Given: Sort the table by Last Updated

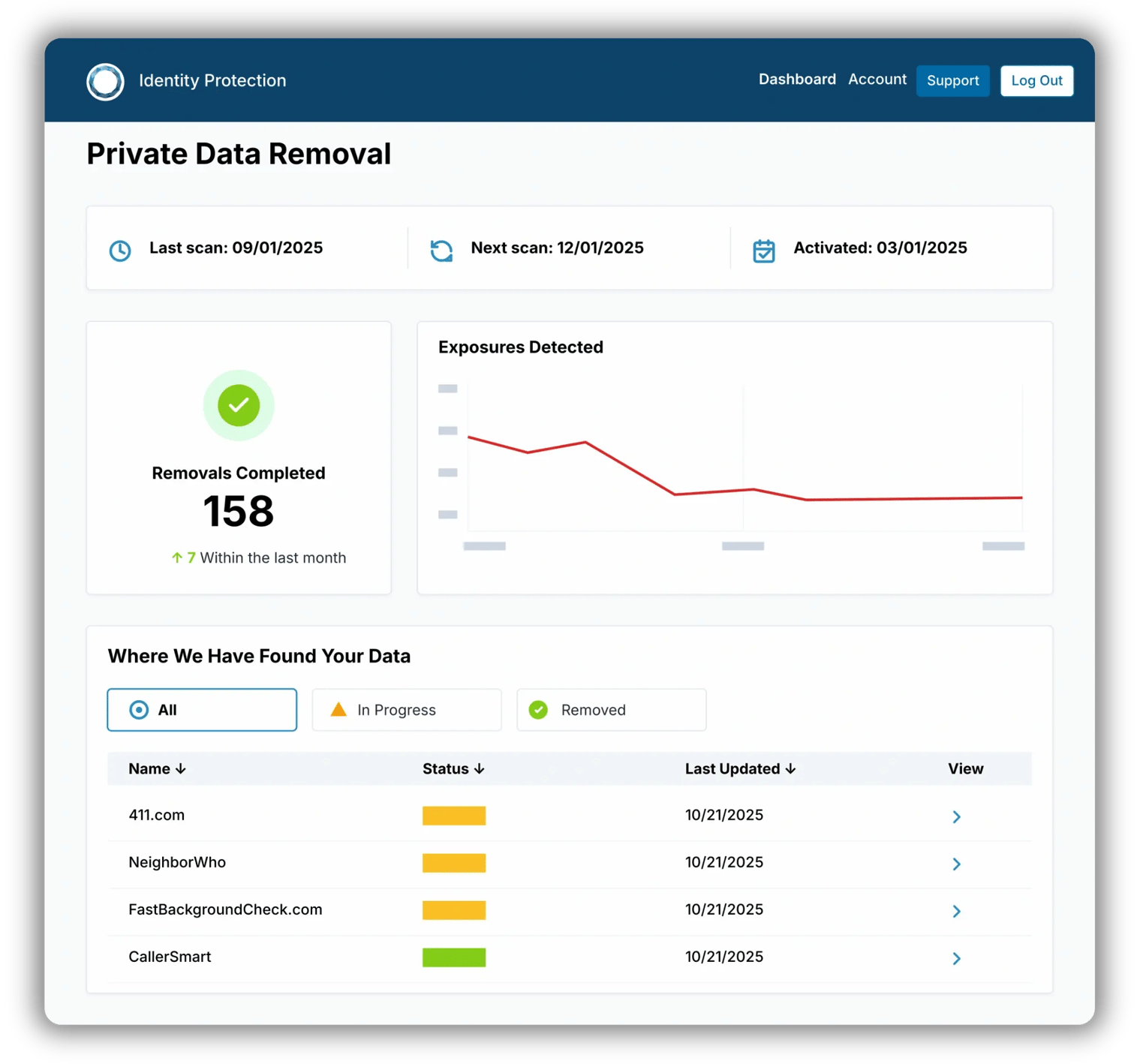Looking at the screenshot, I should pyautogui.click(x=740, y=768).
